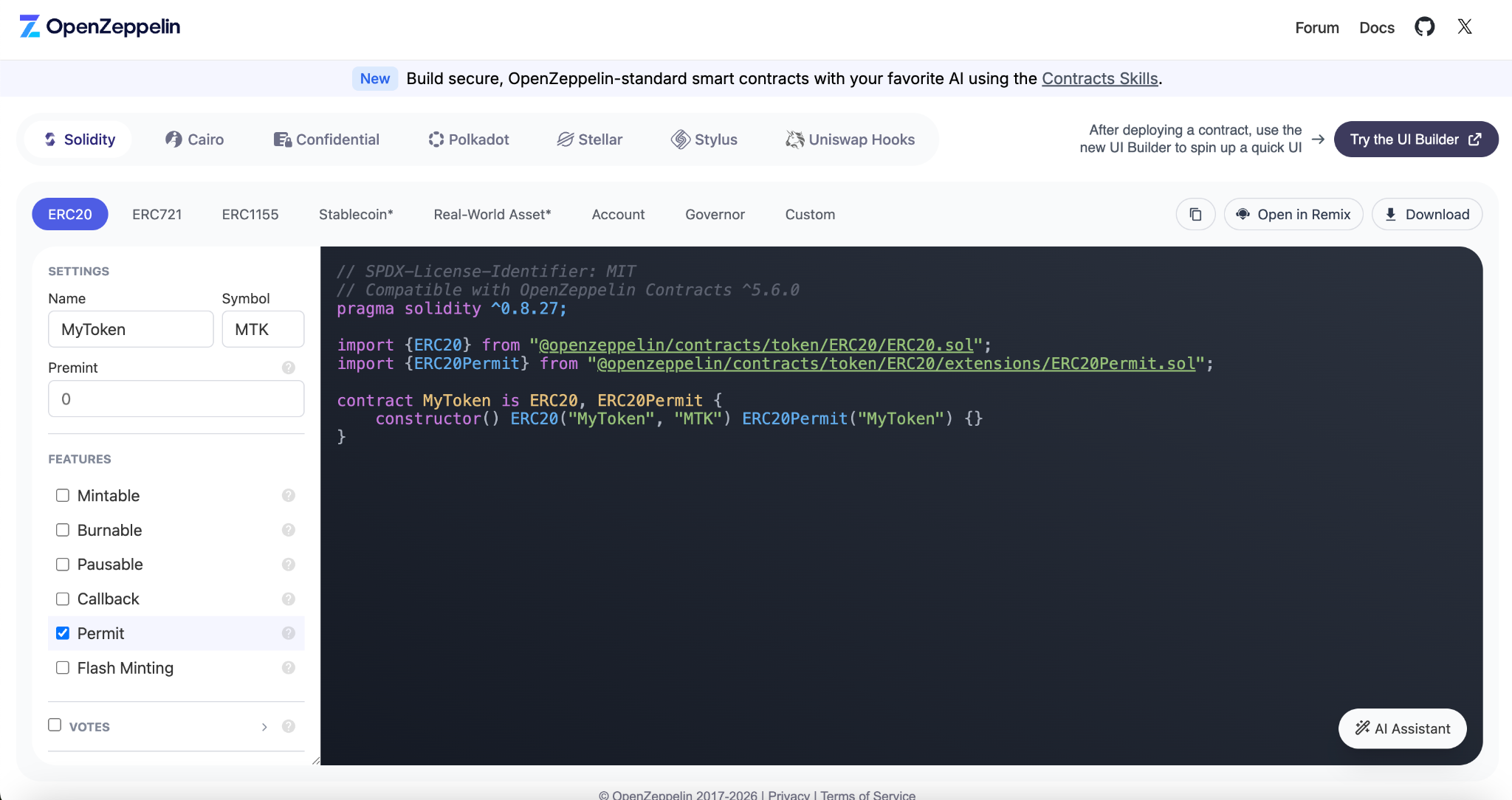
Task: Expand the Votes section chevron
Action: [264, 727]
